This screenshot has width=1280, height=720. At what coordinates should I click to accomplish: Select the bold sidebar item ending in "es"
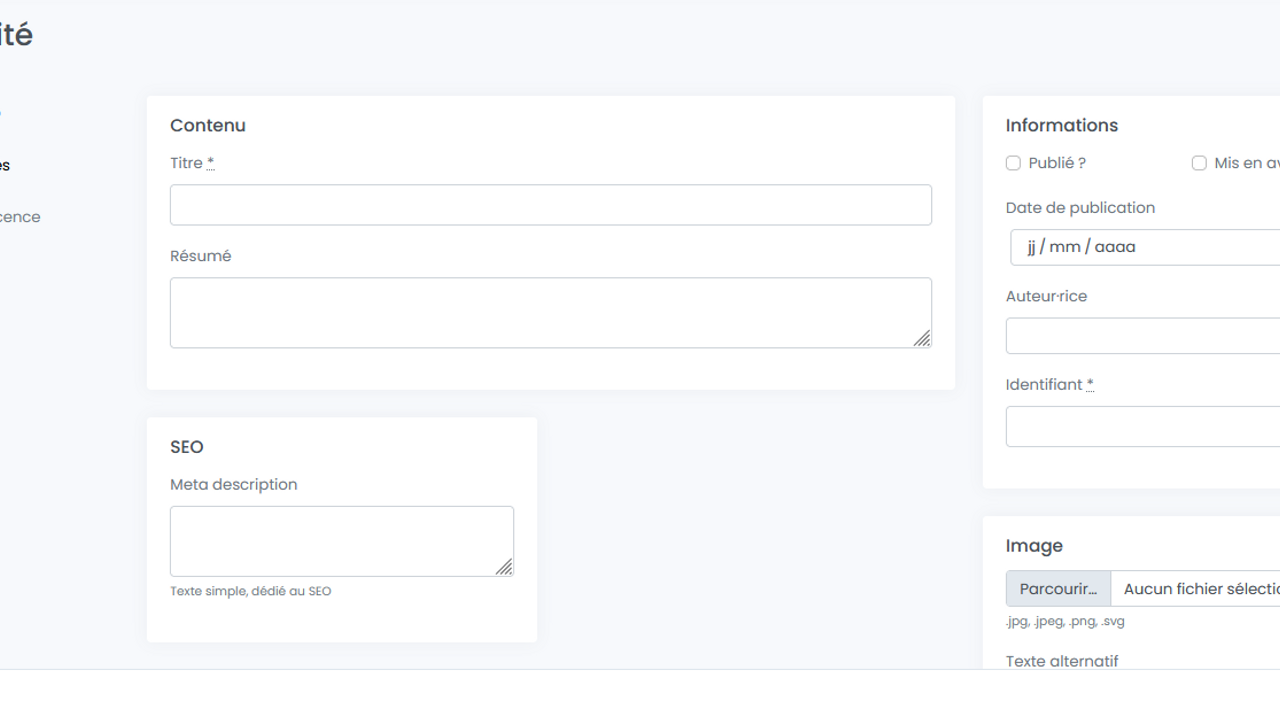pos(5,165)
